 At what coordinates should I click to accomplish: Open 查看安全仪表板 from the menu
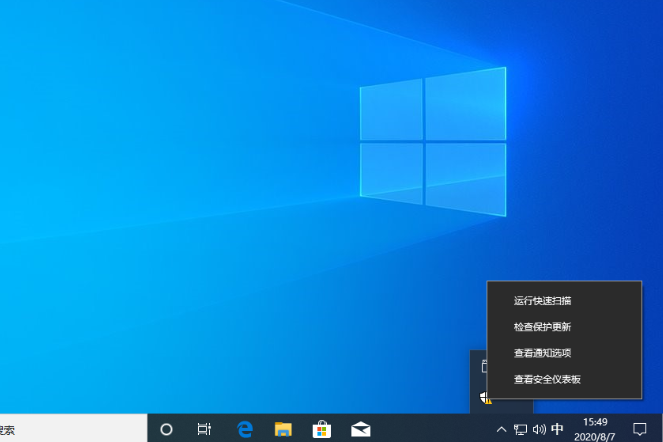click(x=547, y=379)
